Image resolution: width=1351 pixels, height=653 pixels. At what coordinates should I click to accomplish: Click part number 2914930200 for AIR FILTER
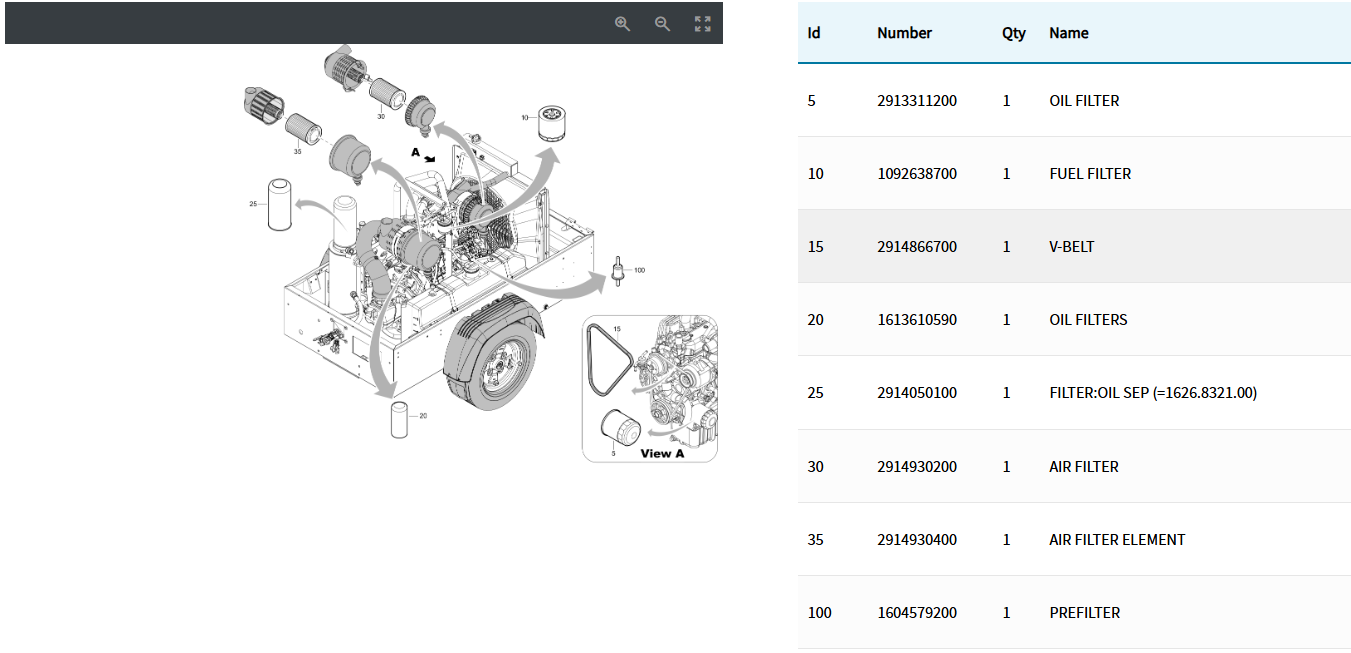click(x=916, y=467)
